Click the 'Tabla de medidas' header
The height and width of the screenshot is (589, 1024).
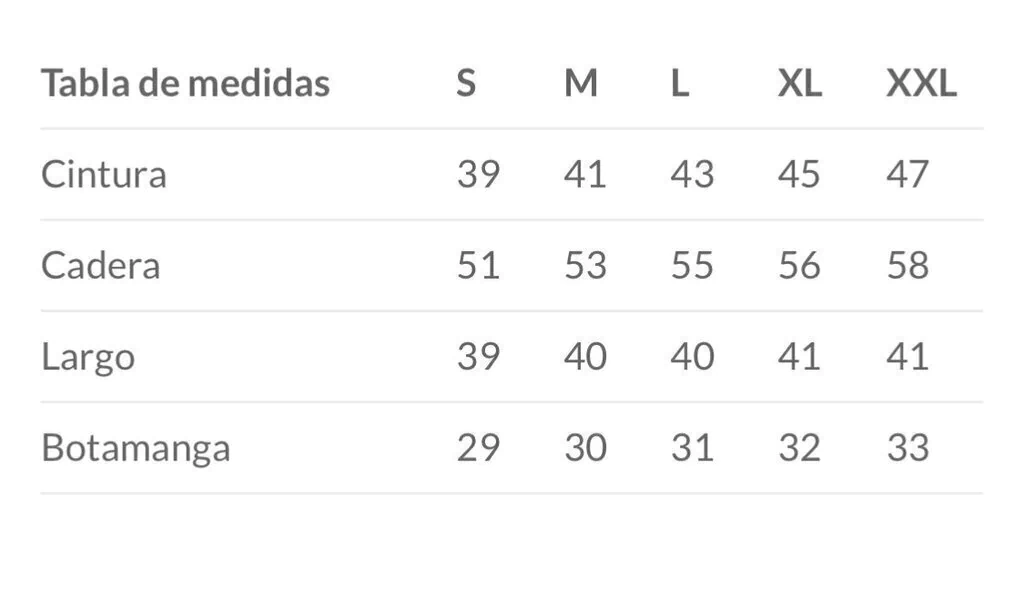coord(185,84)
